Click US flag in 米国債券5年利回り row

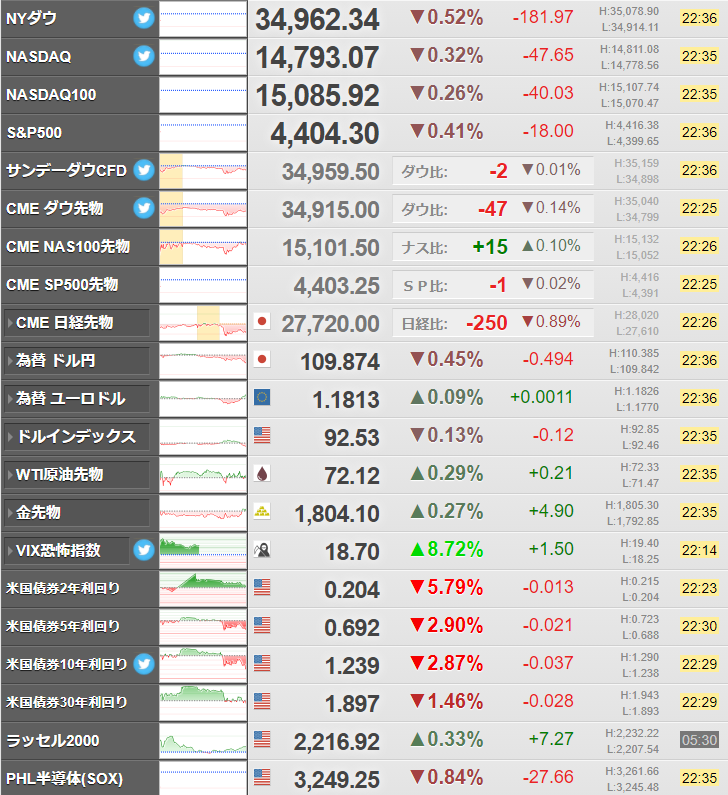point(262,625)
